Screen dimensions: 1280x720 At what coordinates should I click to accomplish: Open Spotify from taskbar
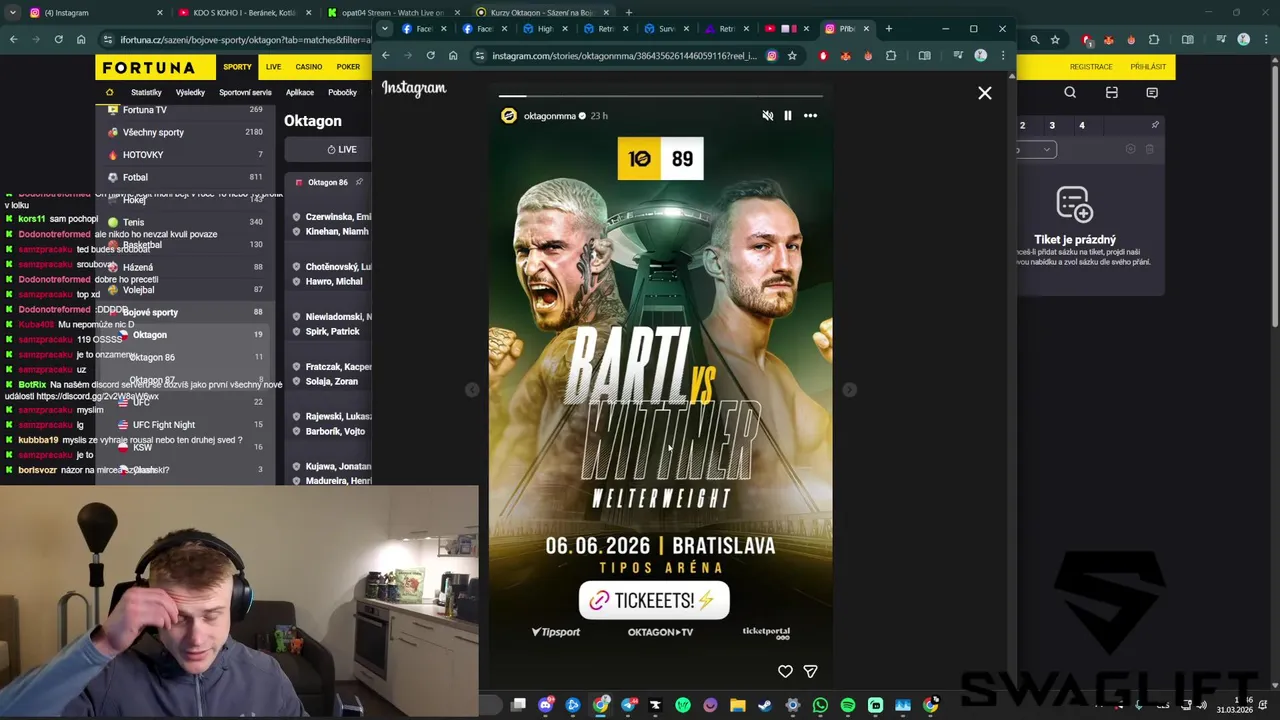pos(848,705)
